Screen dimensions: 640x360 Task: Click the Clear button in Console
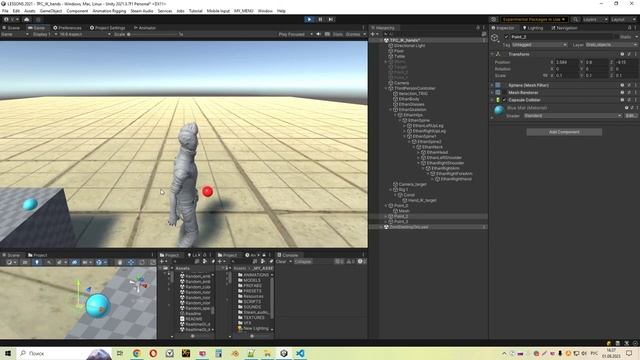click(281, 262)
